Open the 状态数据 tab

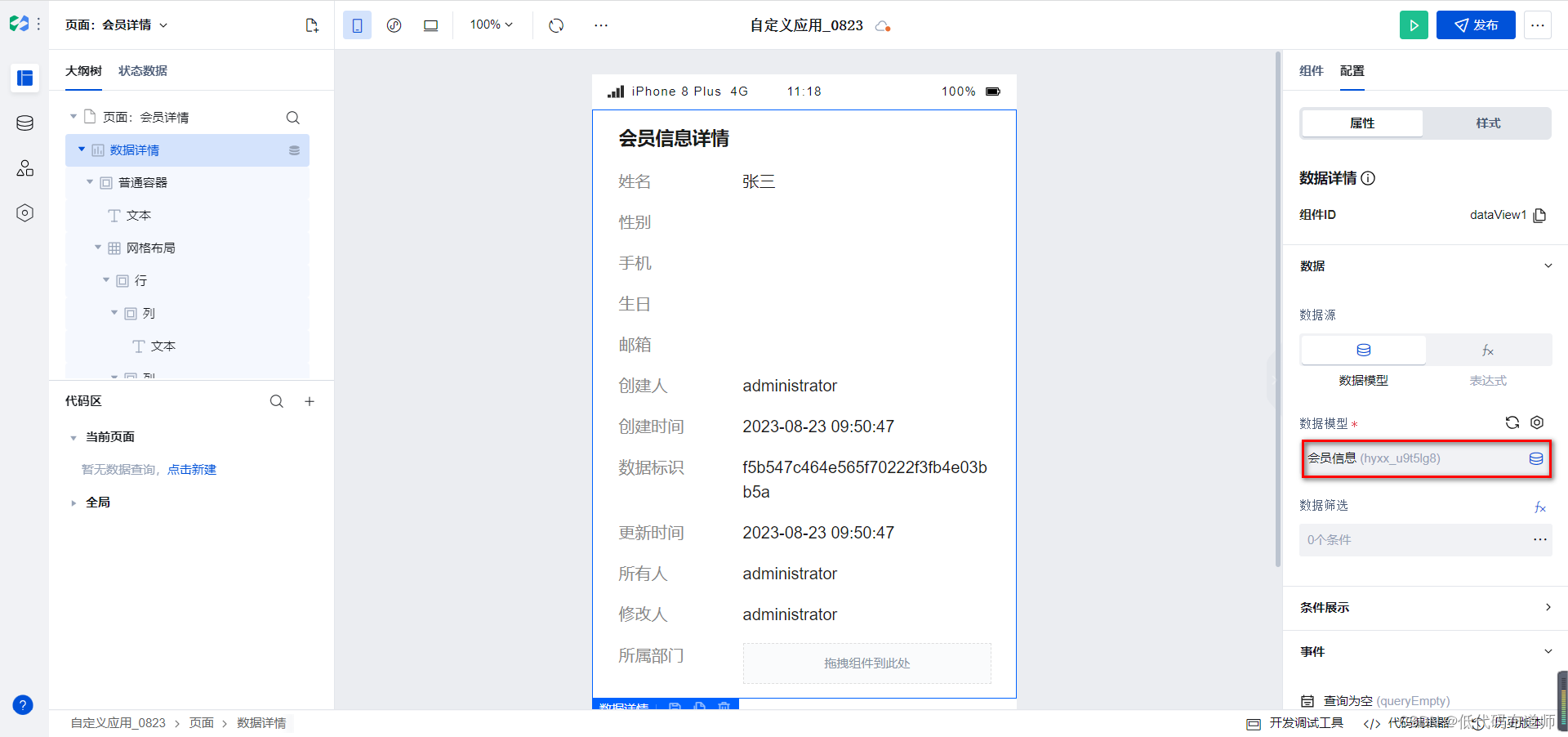pyautogui.click(x=143, y=71)
